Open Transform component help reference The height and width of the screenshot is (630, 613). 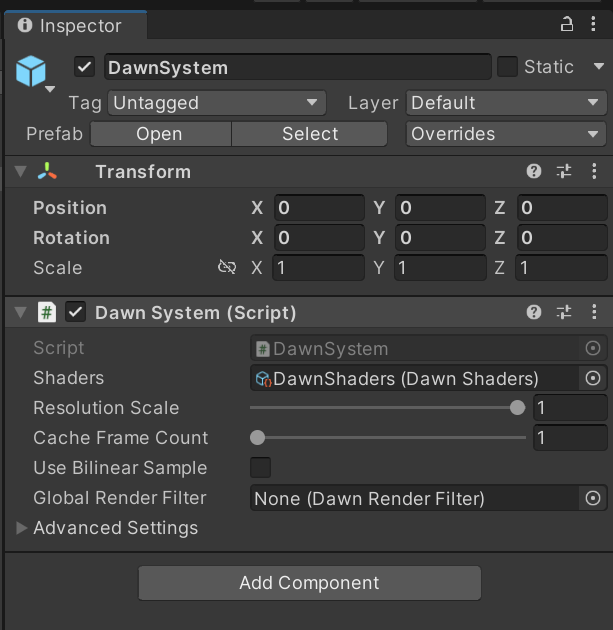click(535, 172)
